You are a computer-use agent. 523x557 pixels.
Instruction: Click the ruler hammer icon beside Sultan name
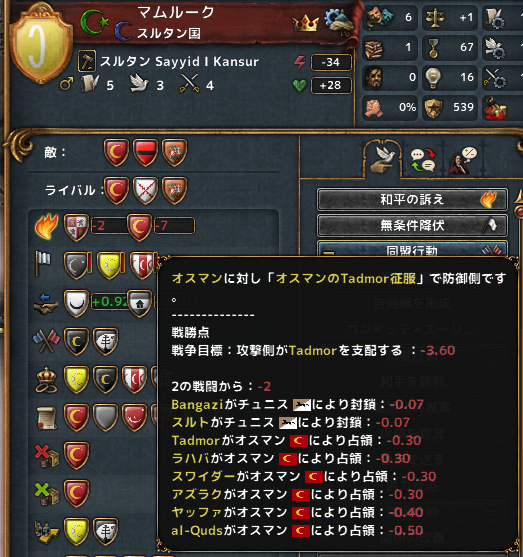(87, 61)
